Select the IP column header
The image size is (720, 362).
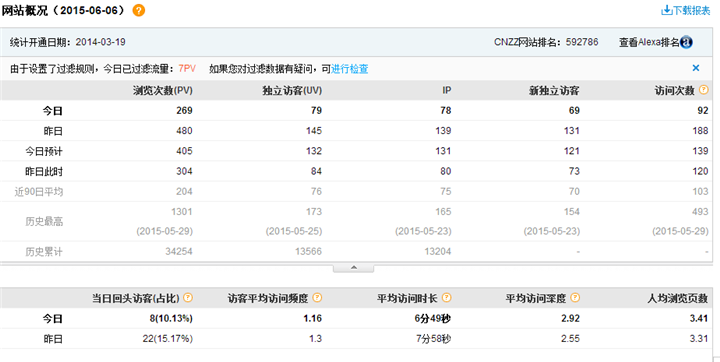pyautogui.click(x=446, y=90)
